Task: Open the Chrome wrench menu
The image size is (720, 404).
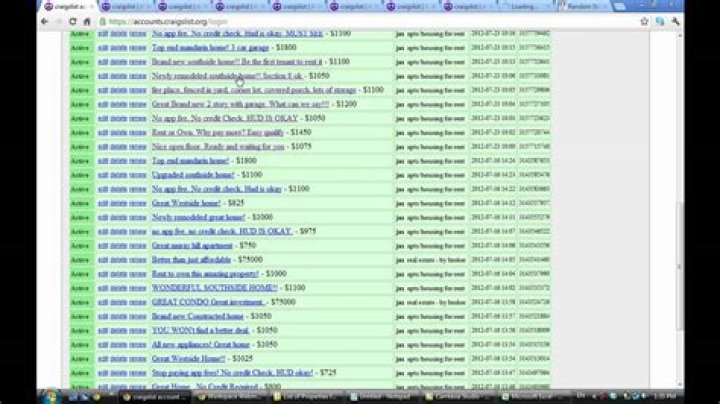Action: 675,21
